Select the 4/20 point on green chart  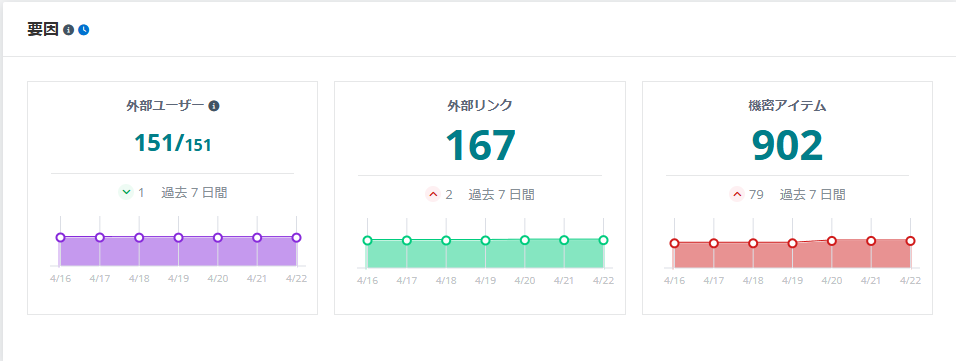pyautogui.click(x=525, y=240)
